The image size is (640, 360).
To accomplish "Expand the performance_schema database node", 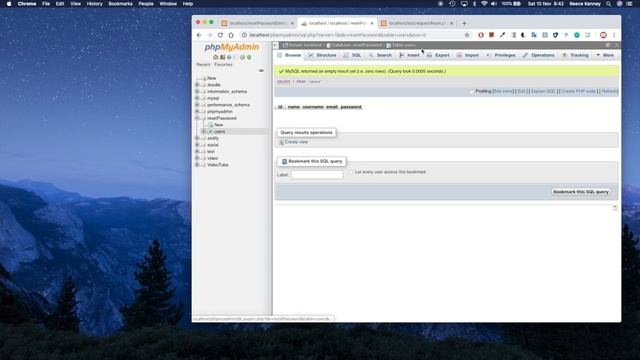I will 197,105.
